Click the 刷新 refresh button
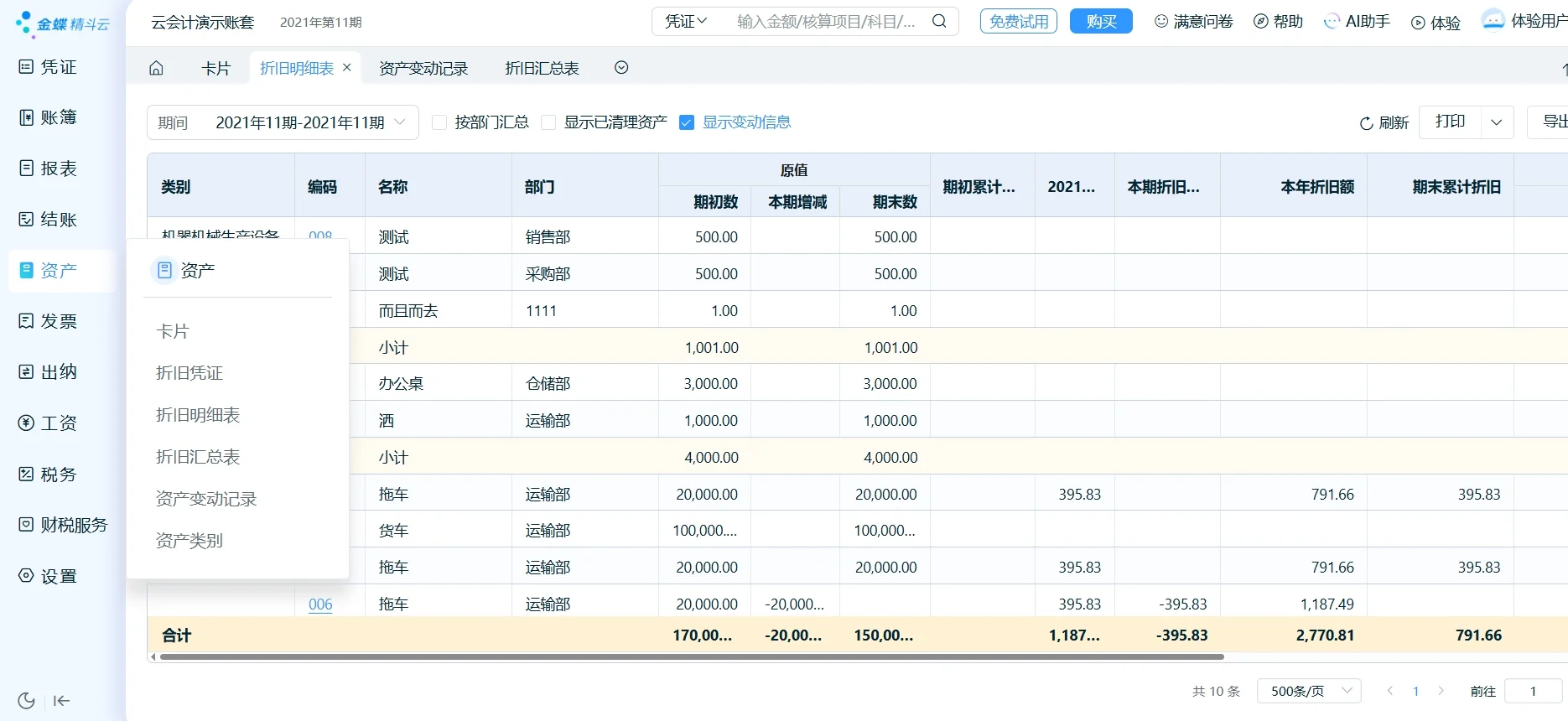The height and width of the screenshot is (721, 1568). 1384,123
